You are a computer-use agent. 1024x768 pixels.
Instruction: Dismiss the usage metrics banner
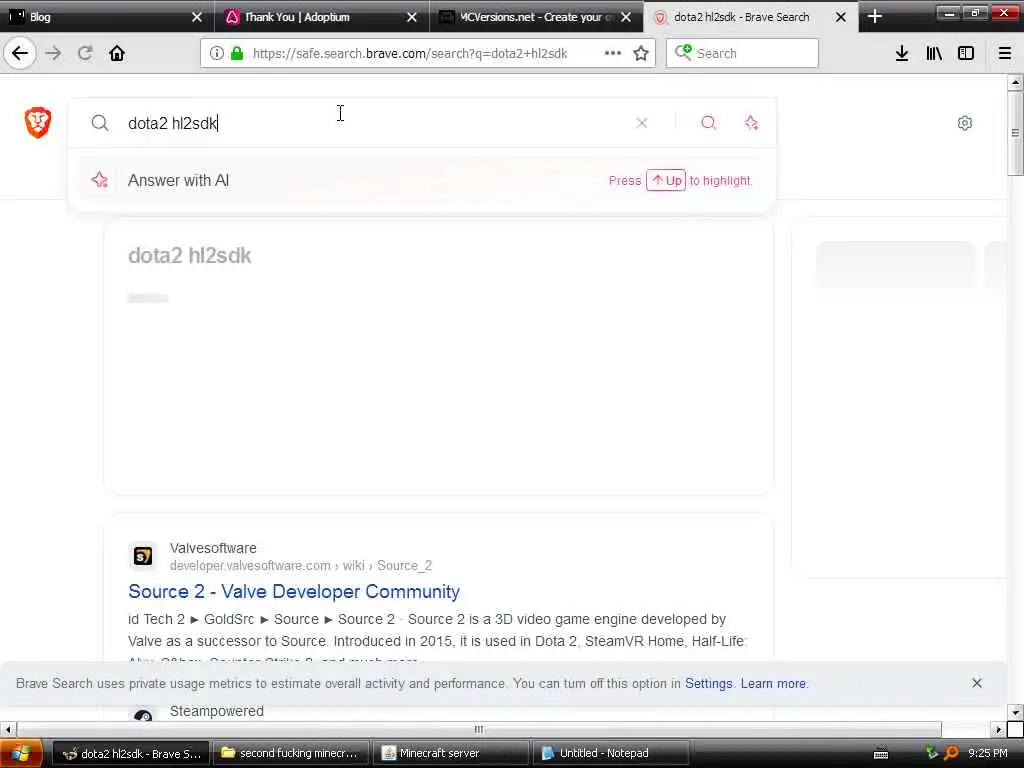pos(977,683)
